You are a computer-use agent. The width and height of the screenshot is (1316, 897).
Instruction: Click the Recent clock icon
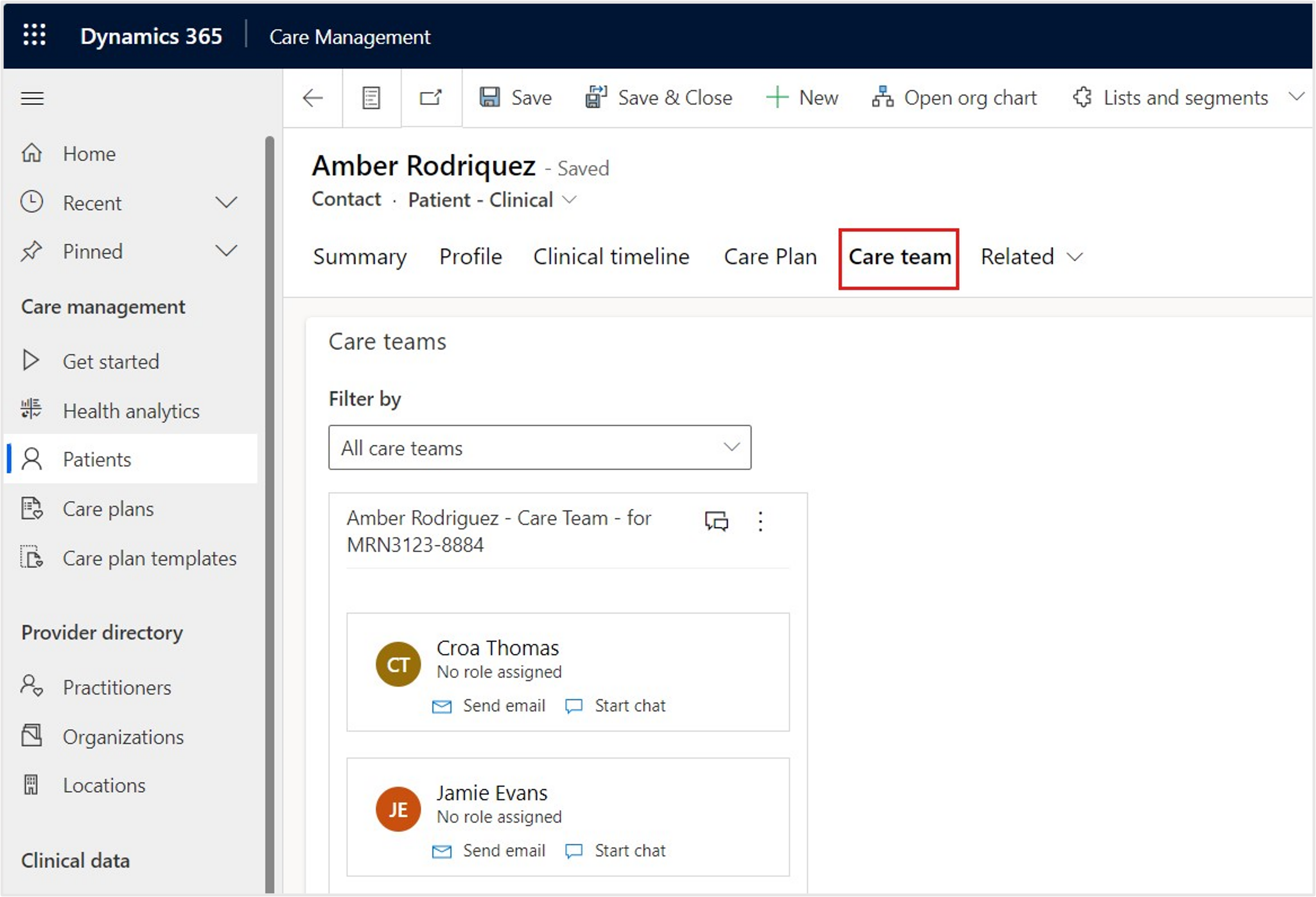click(32, 202)
